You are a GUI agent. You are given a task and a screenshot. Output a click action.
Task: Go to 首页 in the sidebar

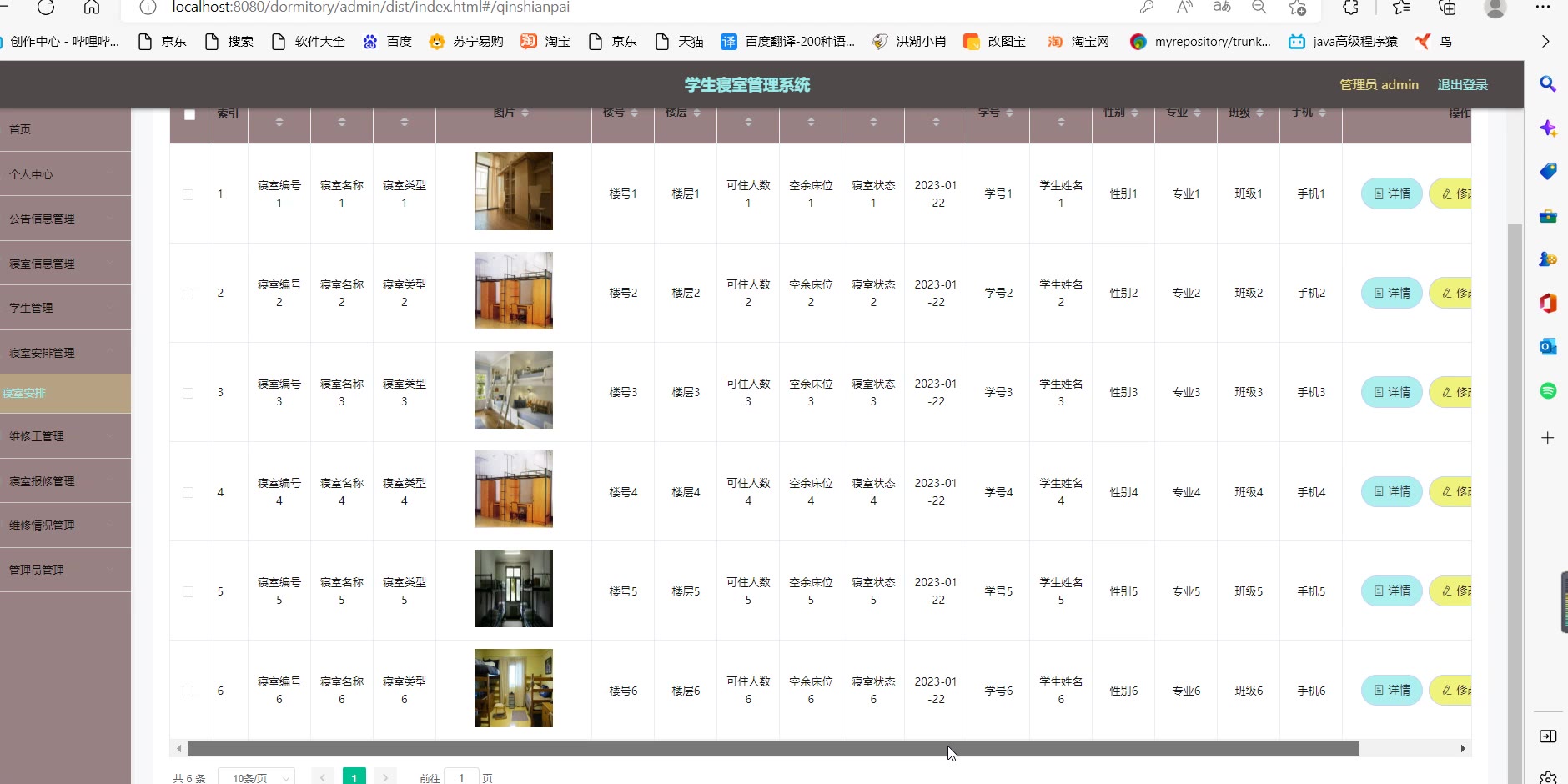[x=65, y=129]
